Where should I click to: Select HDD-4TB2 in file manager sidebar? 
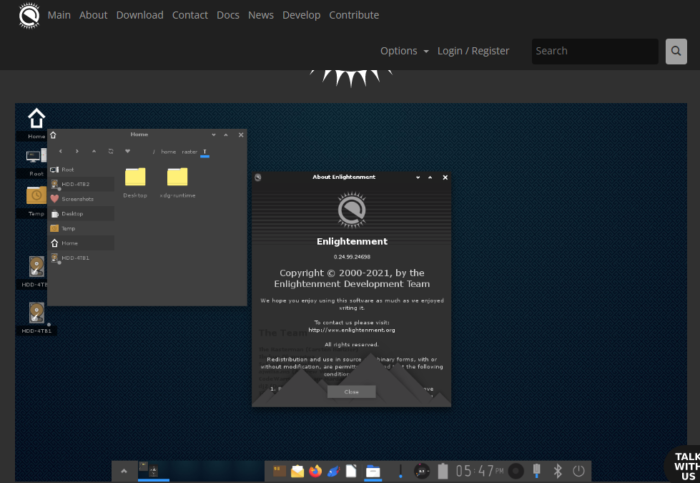81,184
